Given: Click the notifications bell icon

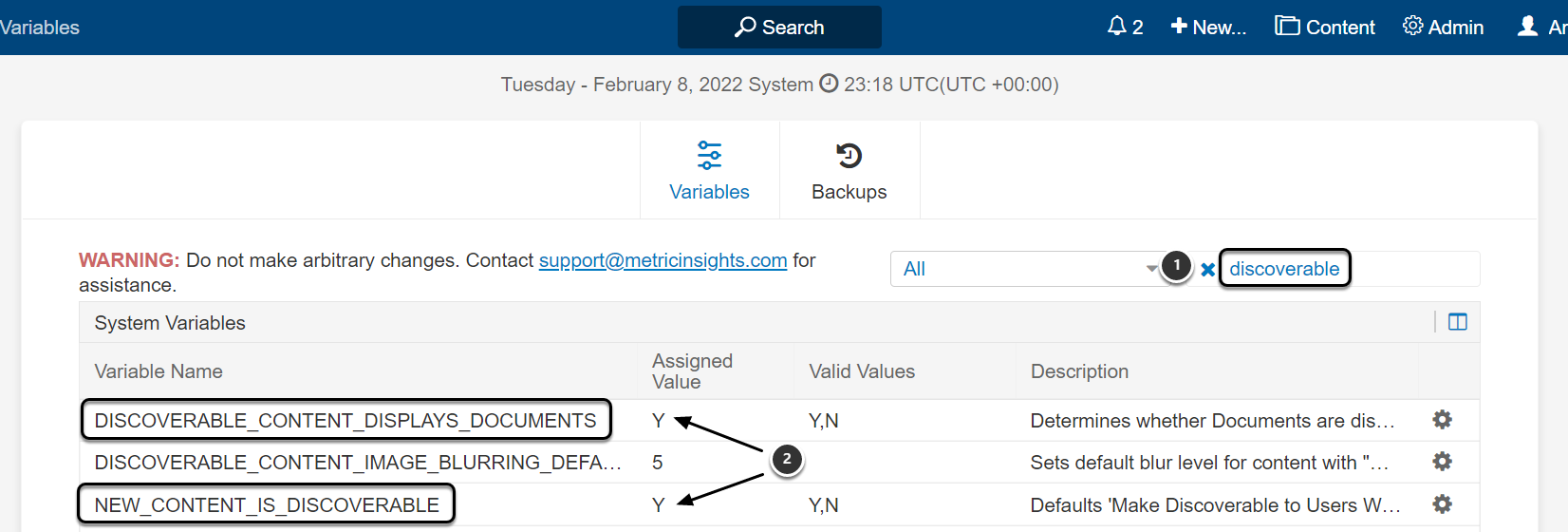Looking at the screenshot, I should click(1117, 27).
